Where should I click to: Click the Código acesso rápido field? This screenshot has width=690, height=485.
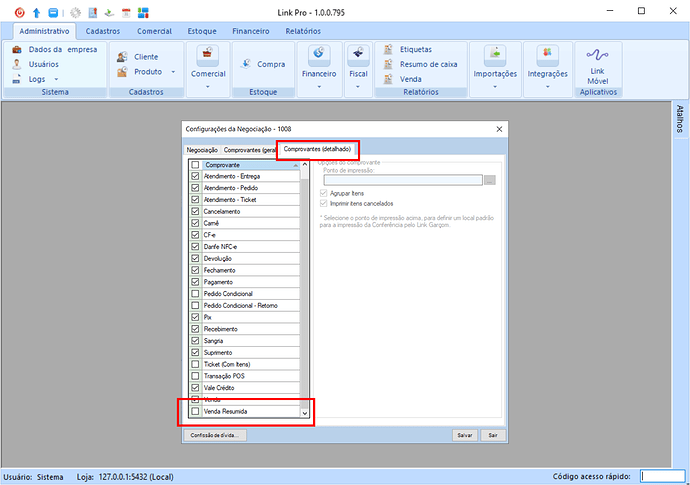coord(662,477)
